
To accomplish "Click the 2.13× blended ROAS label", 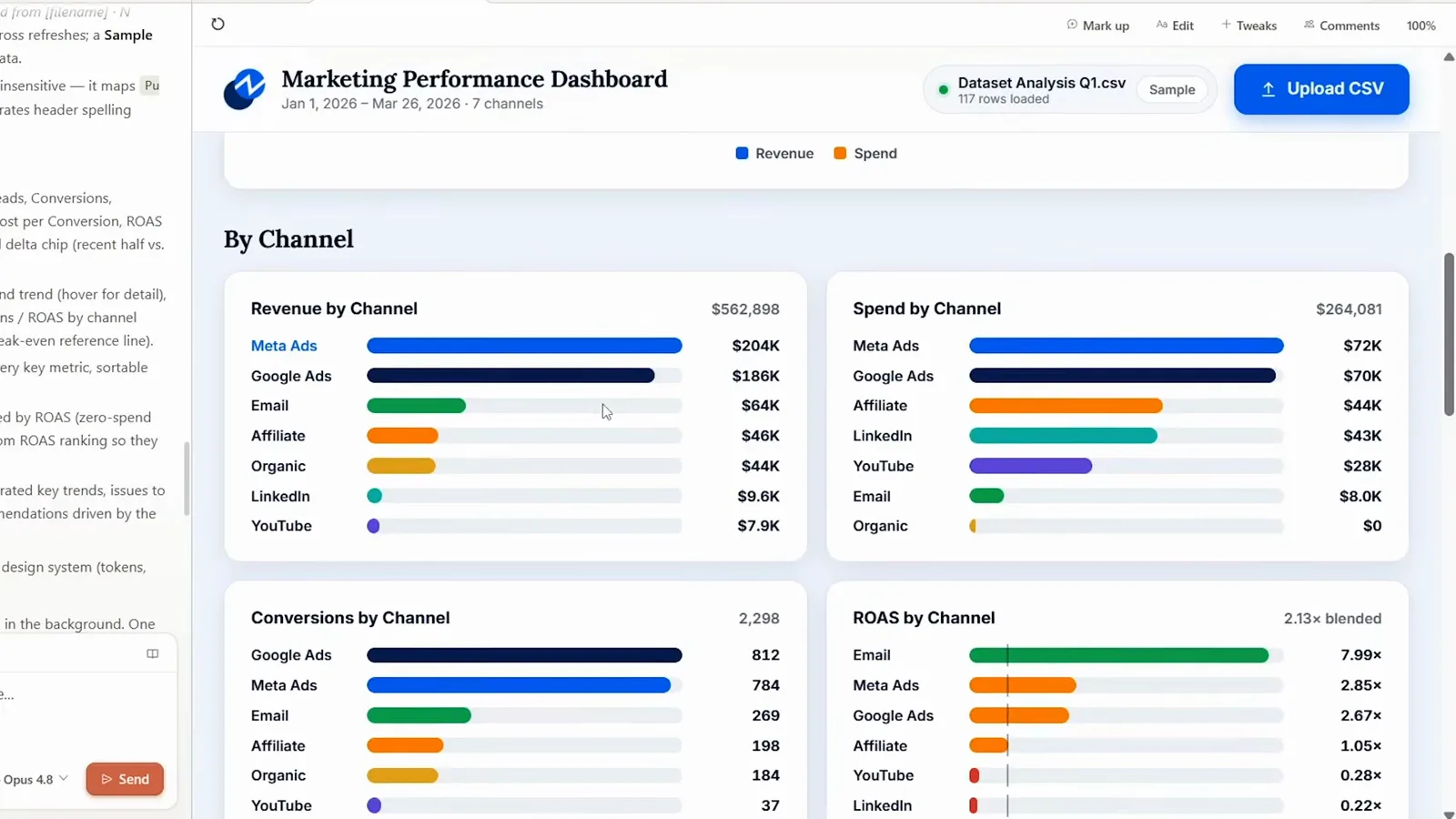I will (1332, 619).
